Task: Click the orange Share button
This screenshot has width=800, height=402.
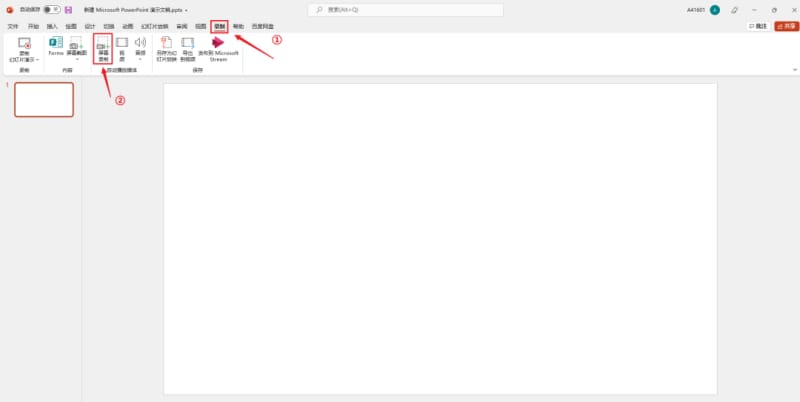Action: (x=786, y=26)
